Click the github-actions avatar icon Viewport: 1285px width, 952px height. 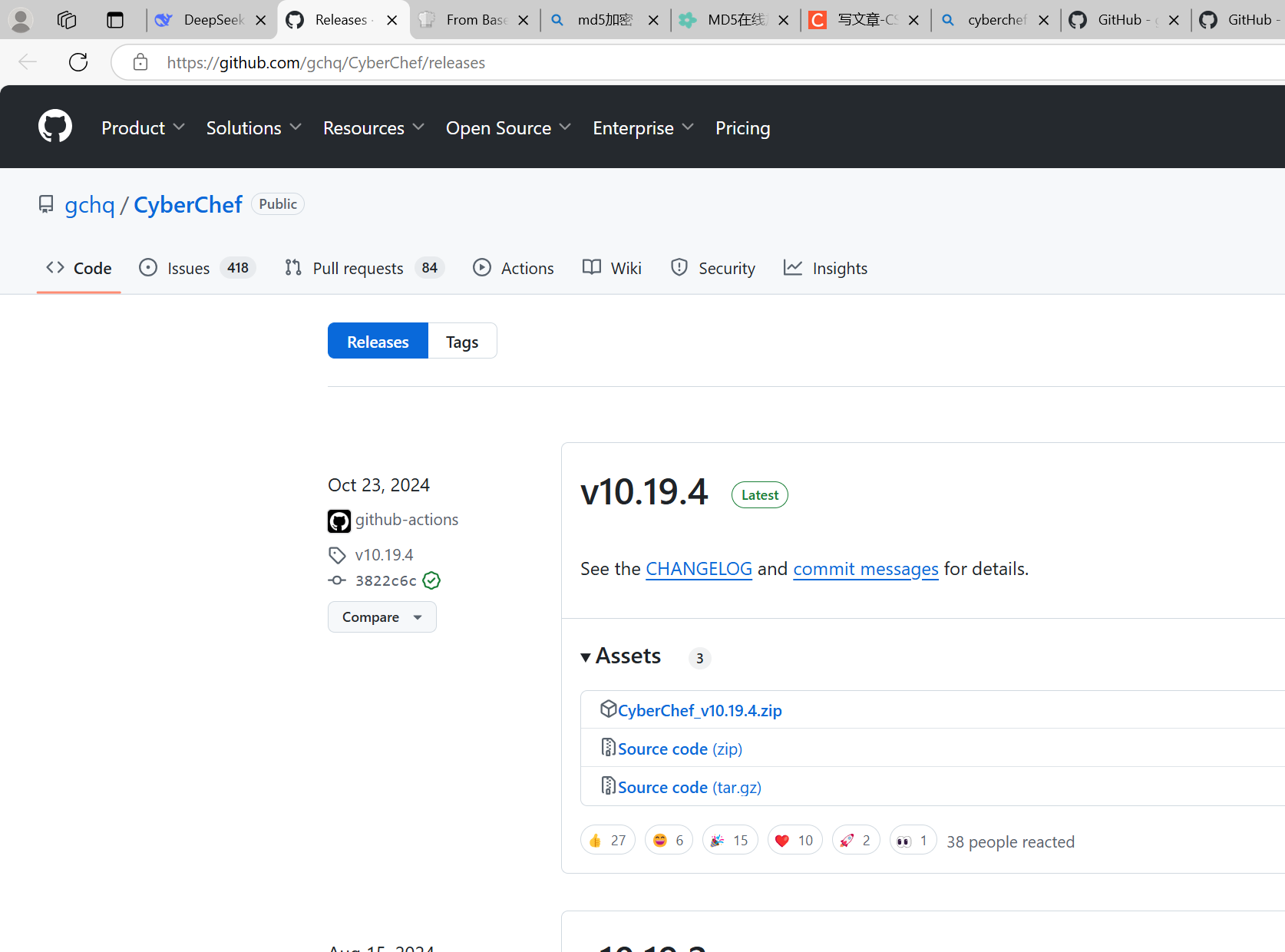tap(339, 521)
